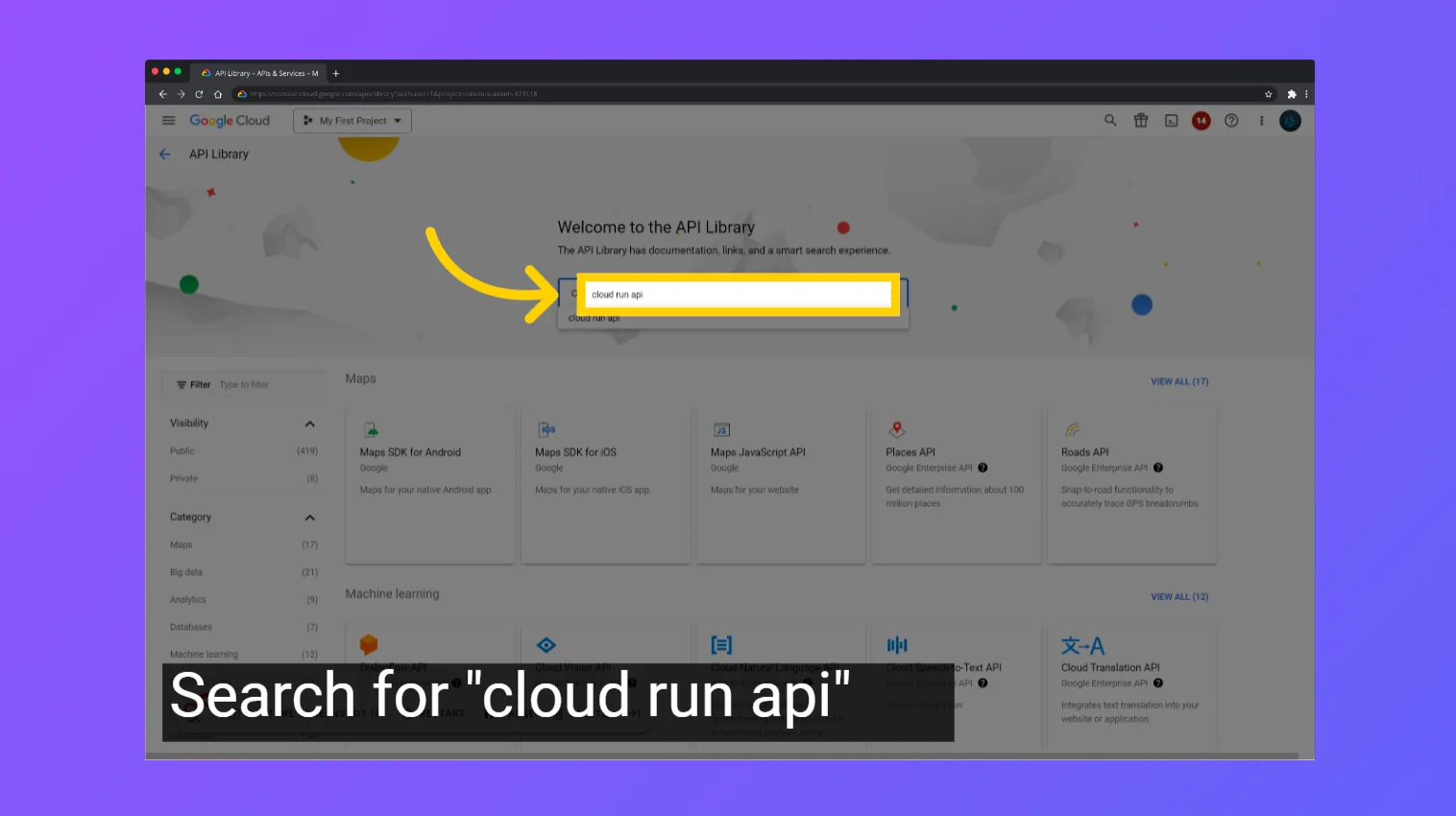This screenshot has height=816, width=1456.
Task: Select the API Library browser tab
Action: pos(259,73)
